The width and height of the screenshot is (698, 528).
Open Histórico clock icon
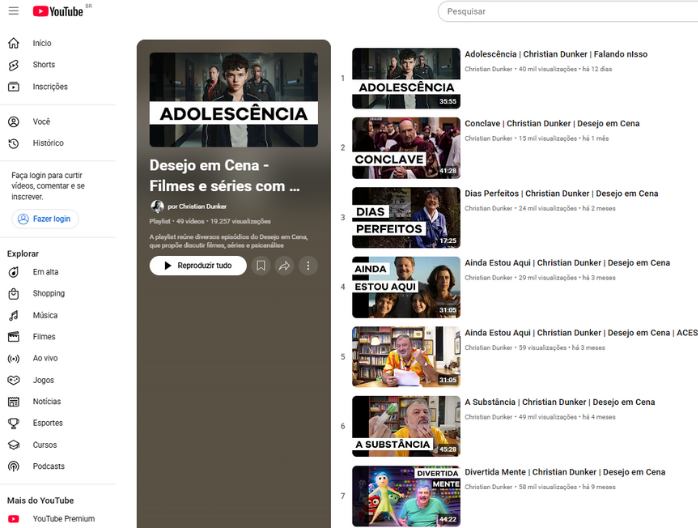click(14, 143)
